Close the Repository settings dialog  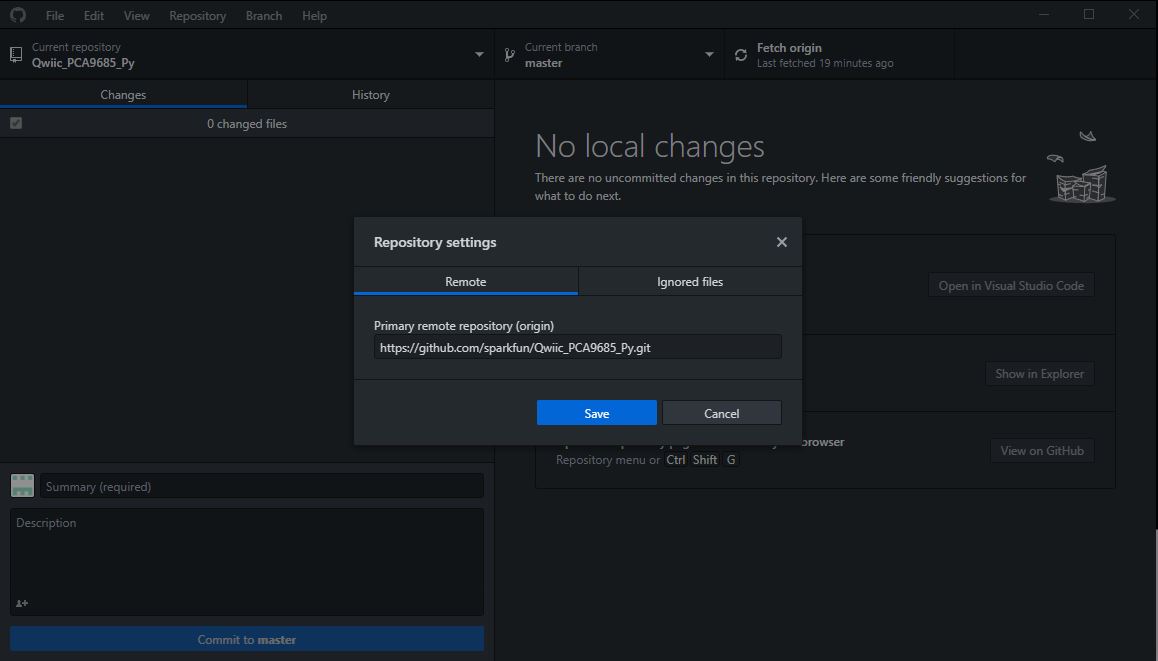coord(781,241)
